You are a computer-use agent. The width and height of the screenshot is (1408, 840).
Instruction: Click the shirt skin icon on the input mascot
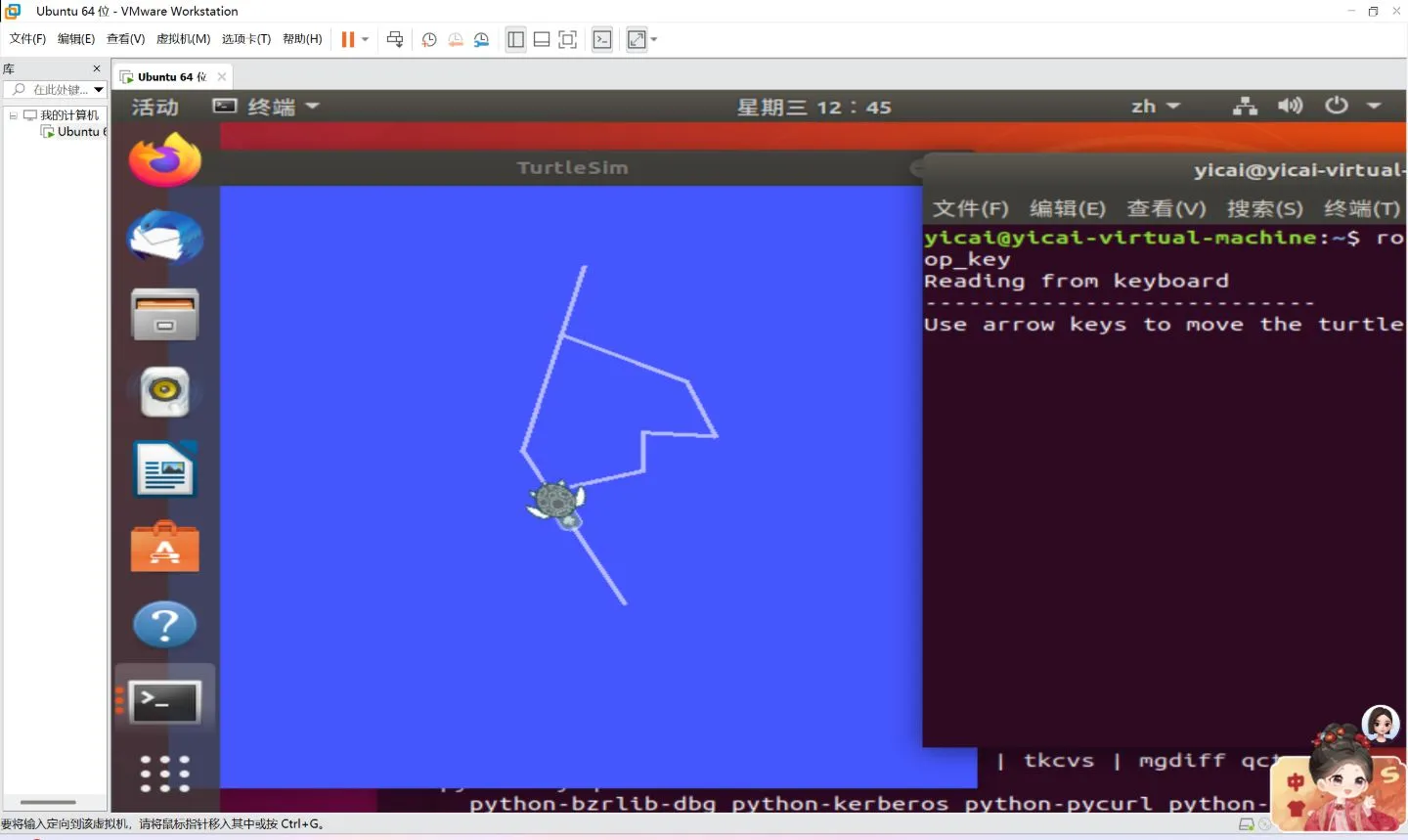click(x=1296, y=810)
